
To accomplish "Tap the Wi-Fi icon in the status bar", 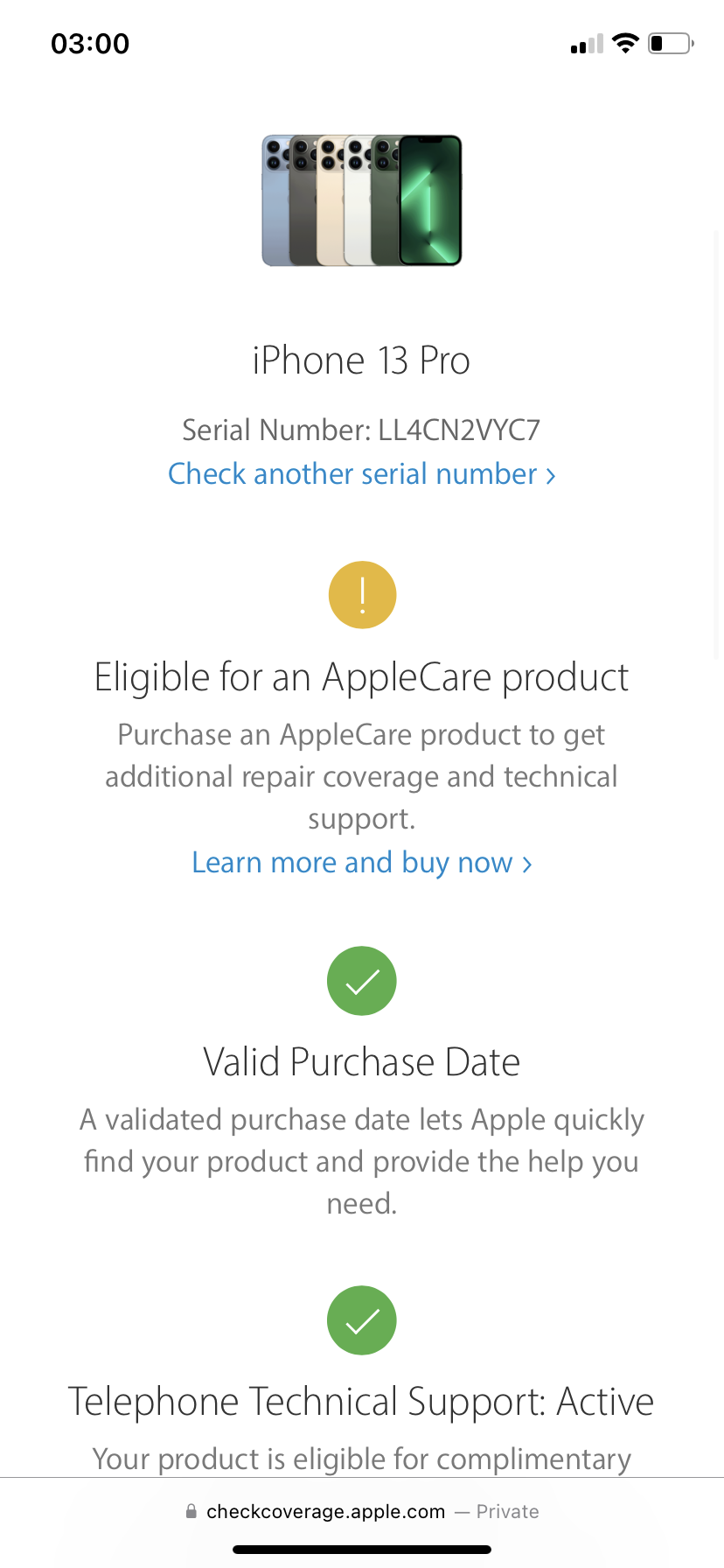I will pos(625,43).
